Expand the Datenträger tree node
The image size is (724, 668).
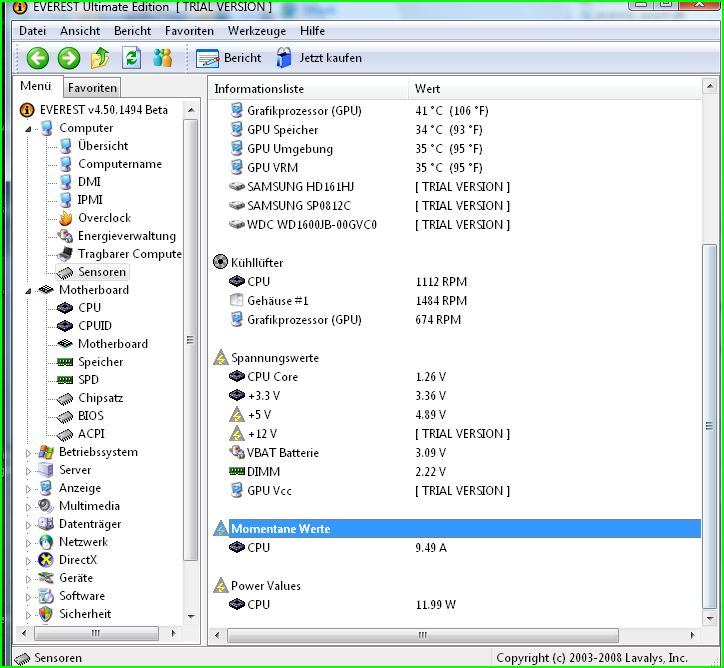[x=28, y=525]
